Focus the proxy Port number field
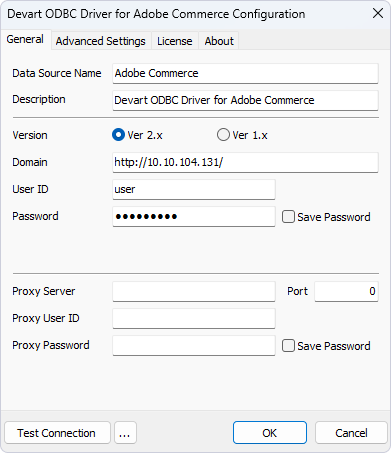The height and width of the screenshot is (453, 391). tap(346, 291)
